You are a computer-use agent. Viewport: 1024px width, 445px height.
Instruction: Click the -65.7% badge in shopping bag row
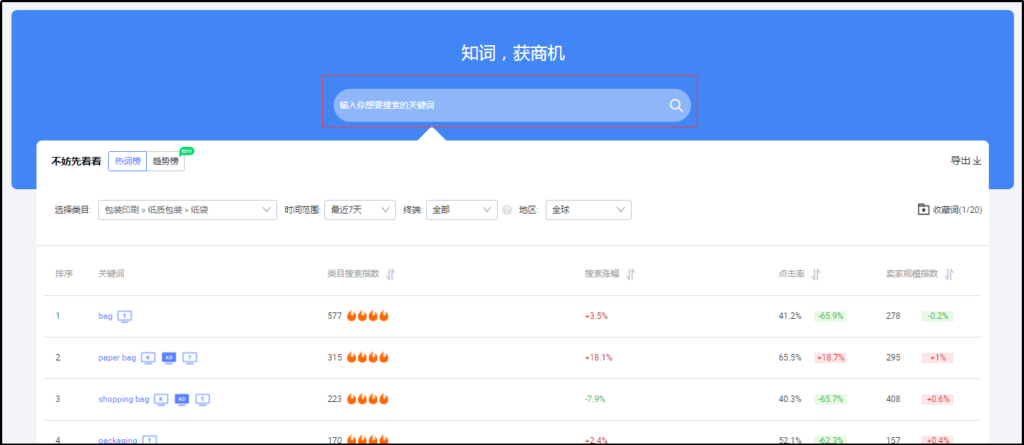click(830, 399)
